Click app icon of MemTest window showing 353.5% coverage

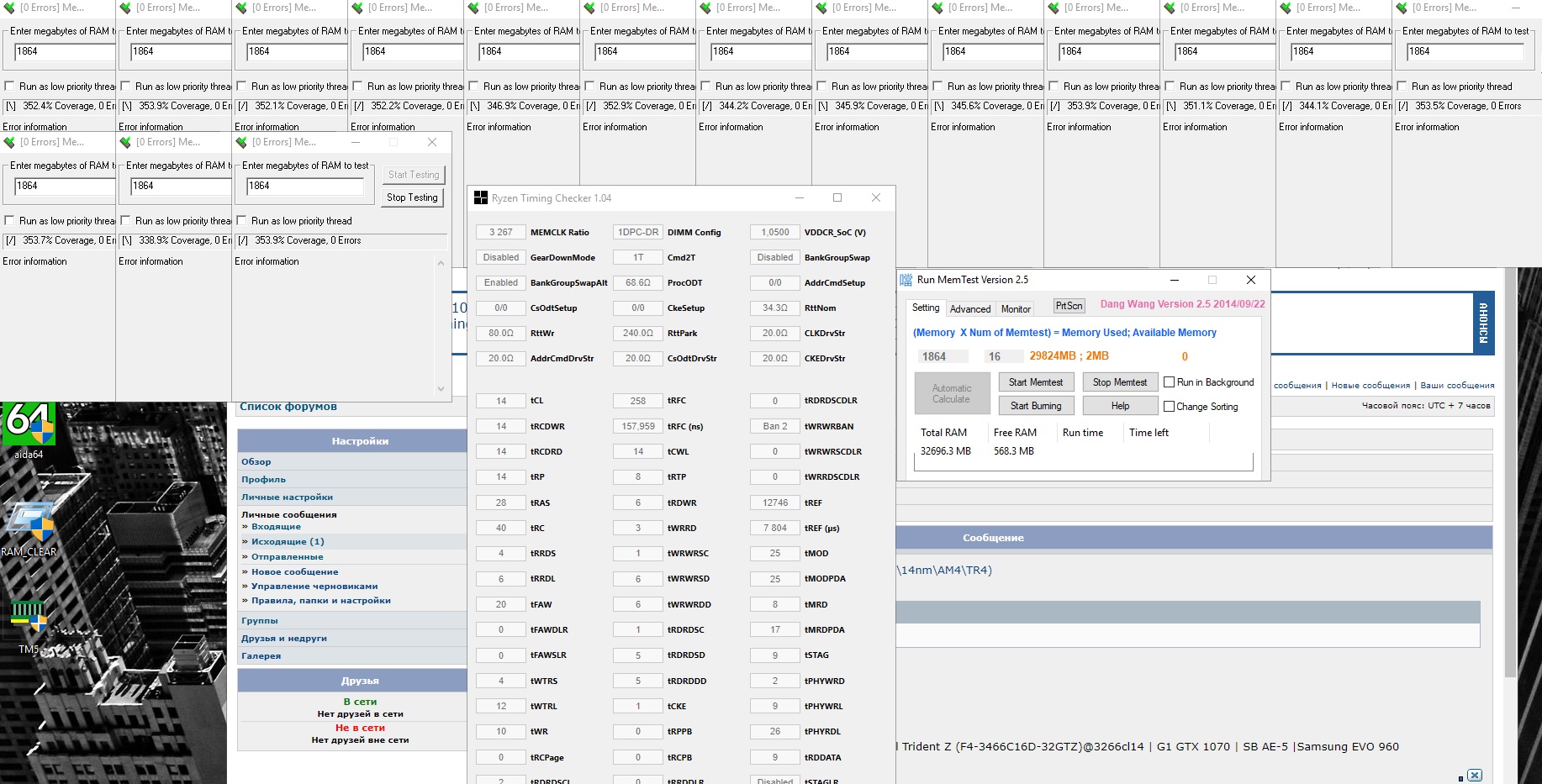pos(1402,8)
